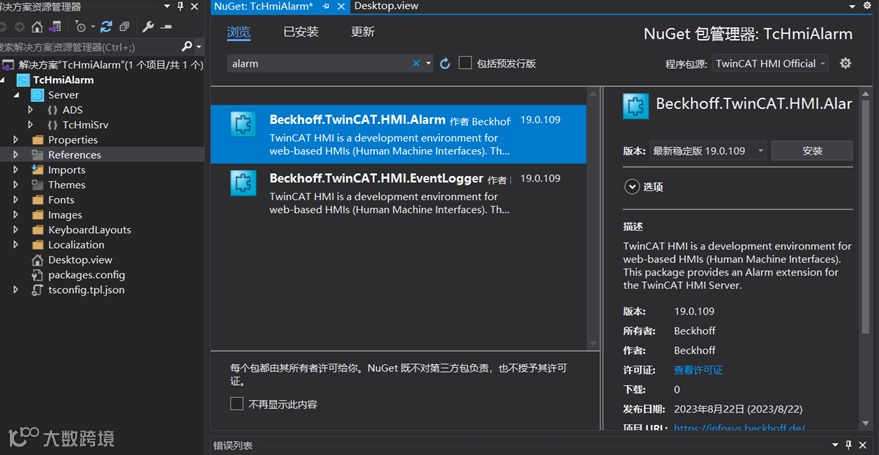Image resolution: width=879 pixels, height=455 pixels.
Task: Click the 安装 button
Action: tap(812, 151)
